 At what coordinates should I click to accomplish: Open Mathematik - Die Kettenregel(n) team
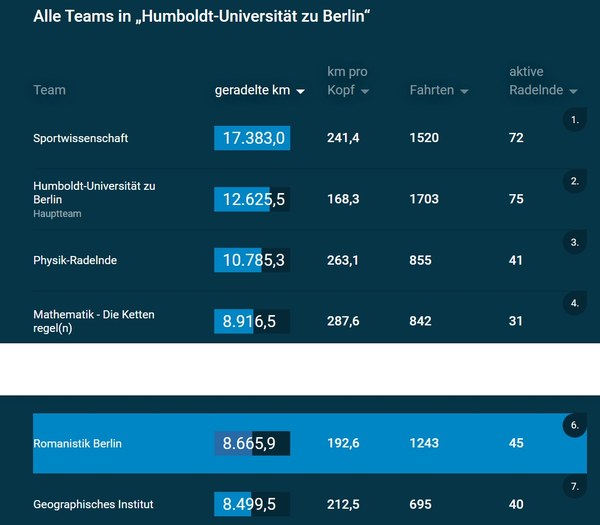pos(94,321)
